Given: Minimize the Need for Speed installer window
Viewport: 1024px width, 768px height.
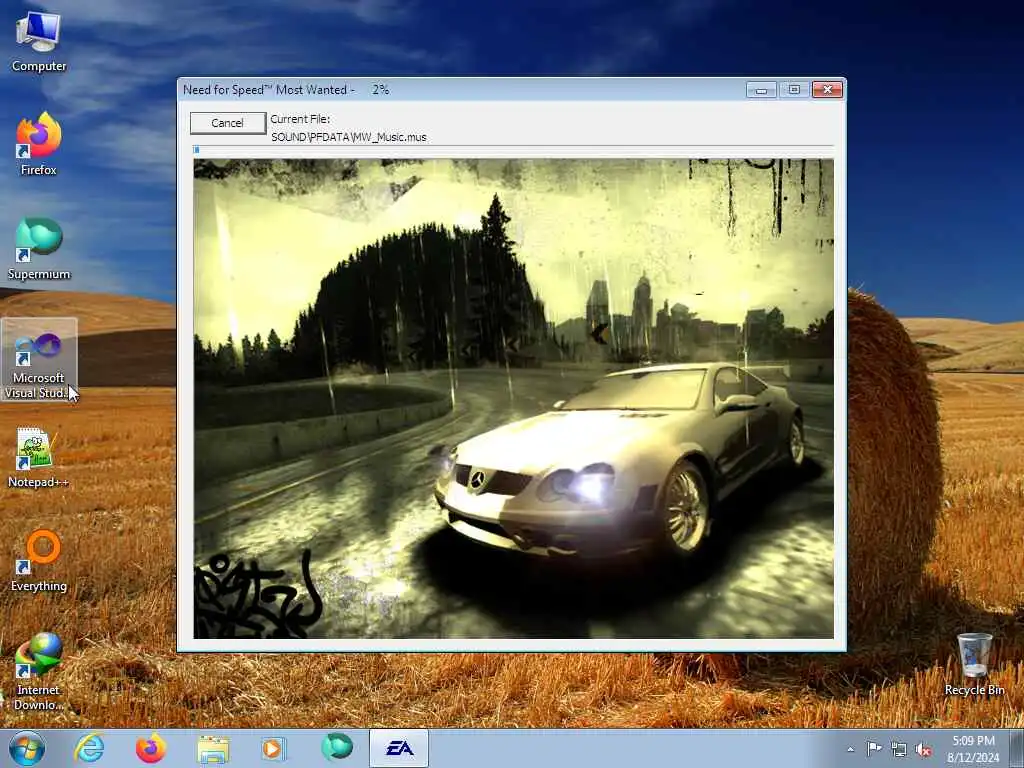Looking at the screenshot, I should point(761,89).
